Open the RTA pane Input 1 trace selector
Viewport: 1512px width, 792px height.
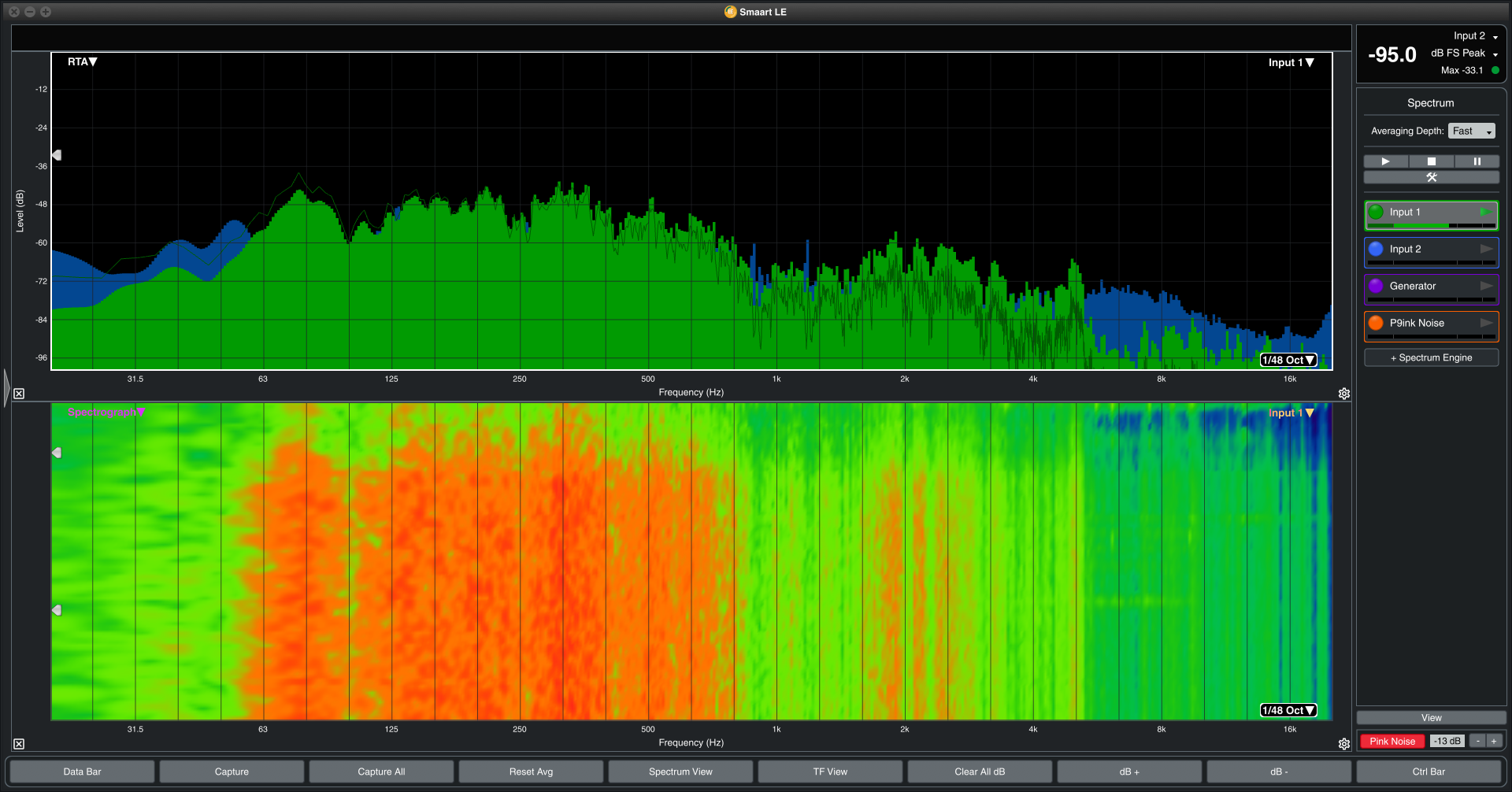coord(1291,62)
